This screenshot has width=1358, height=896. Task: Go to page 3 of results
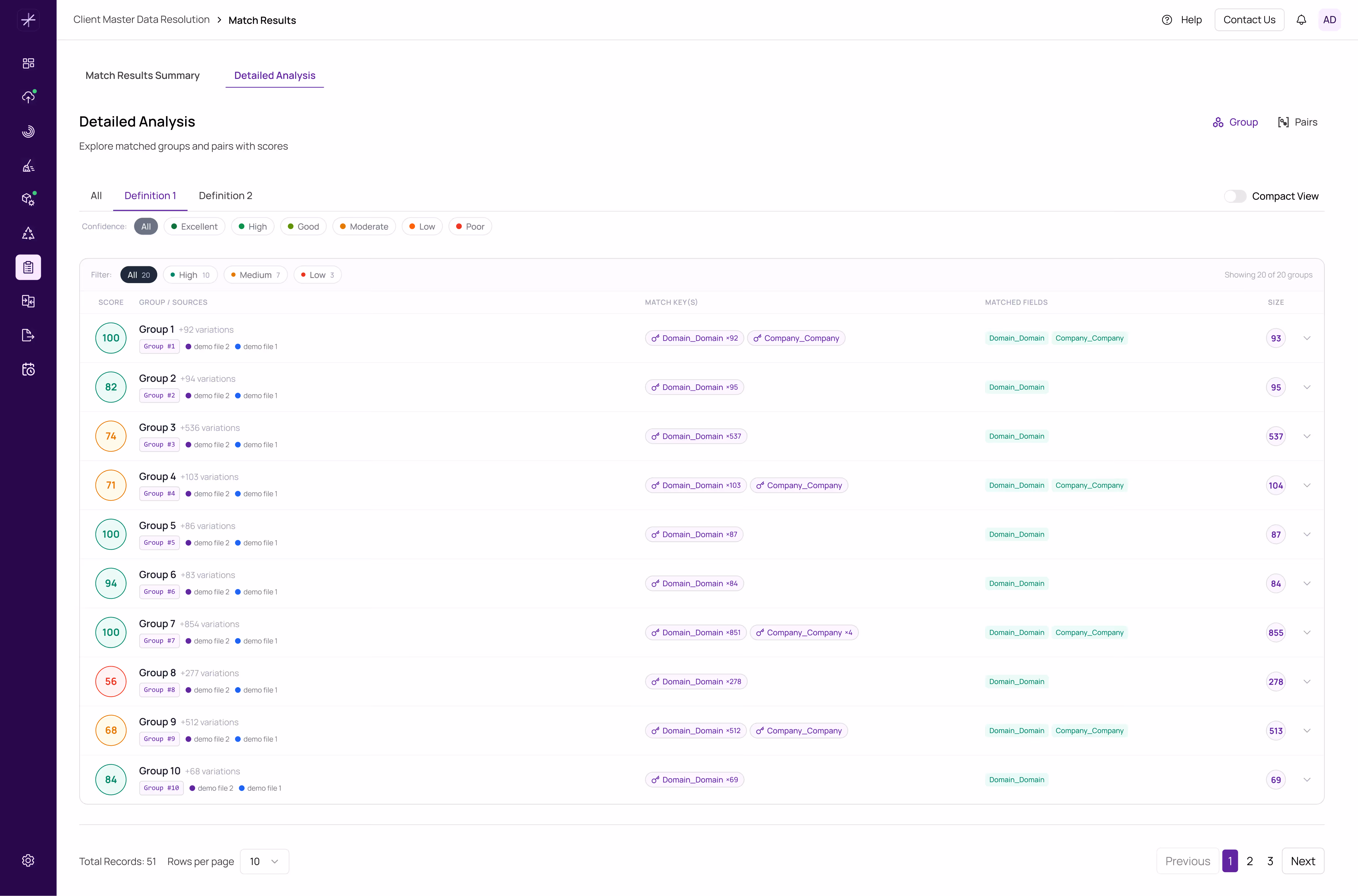pyautogui.click(x=1270, y=861)
